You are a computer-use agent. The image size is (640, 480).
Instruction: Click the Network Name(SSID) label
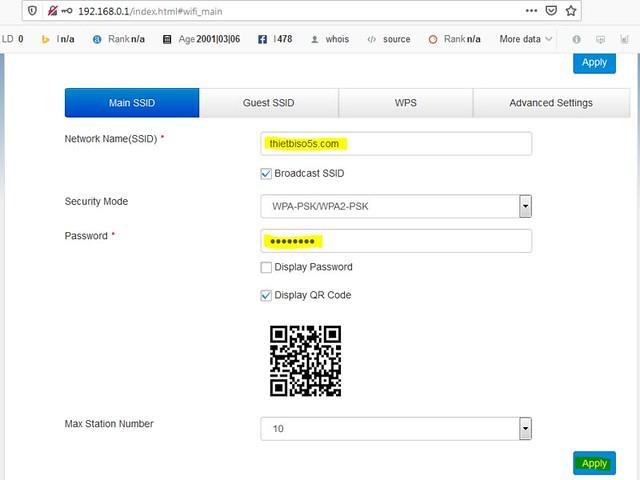tap(111, 139)
